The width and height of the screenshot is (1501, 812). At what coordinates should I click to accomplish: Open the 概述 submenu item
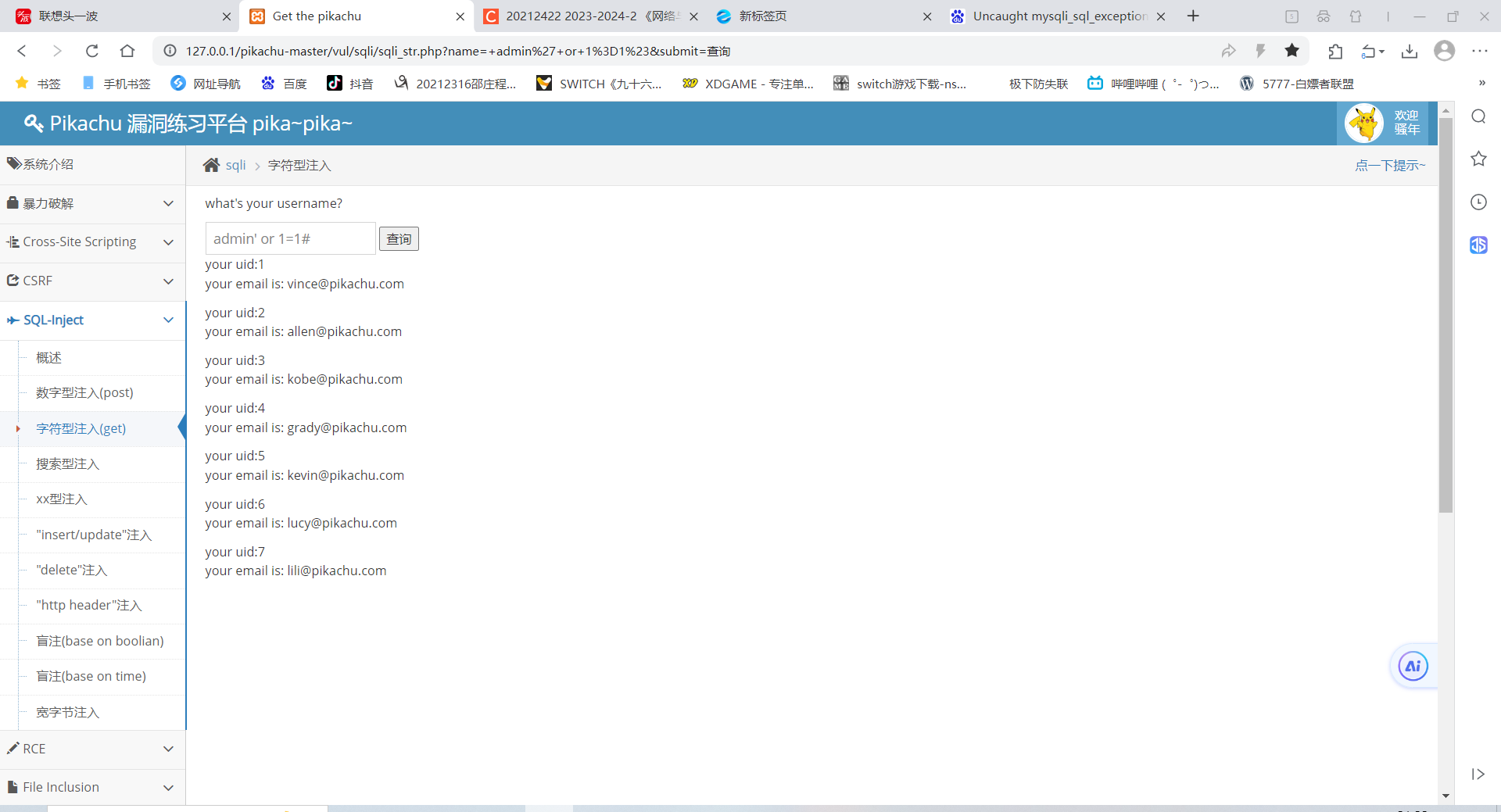(x=48, y=357)
